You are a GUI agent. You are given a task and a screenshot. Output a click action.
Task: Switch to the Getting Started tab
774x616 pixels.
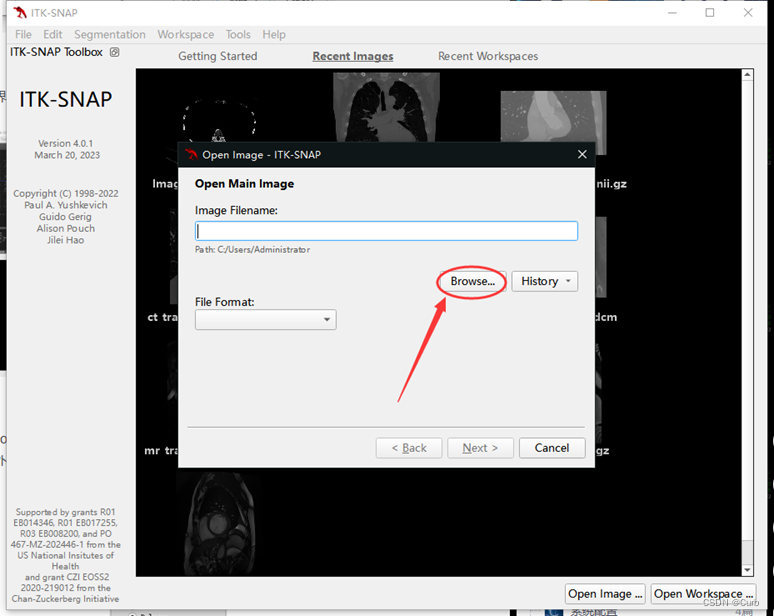(218, 56)
